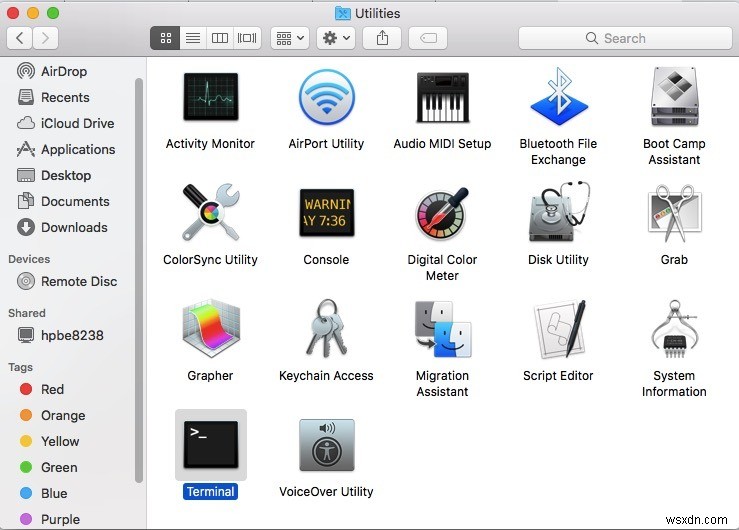Go forward with the right arrow button
Viewport: 739px width, 530px height.
pos(45,38)
